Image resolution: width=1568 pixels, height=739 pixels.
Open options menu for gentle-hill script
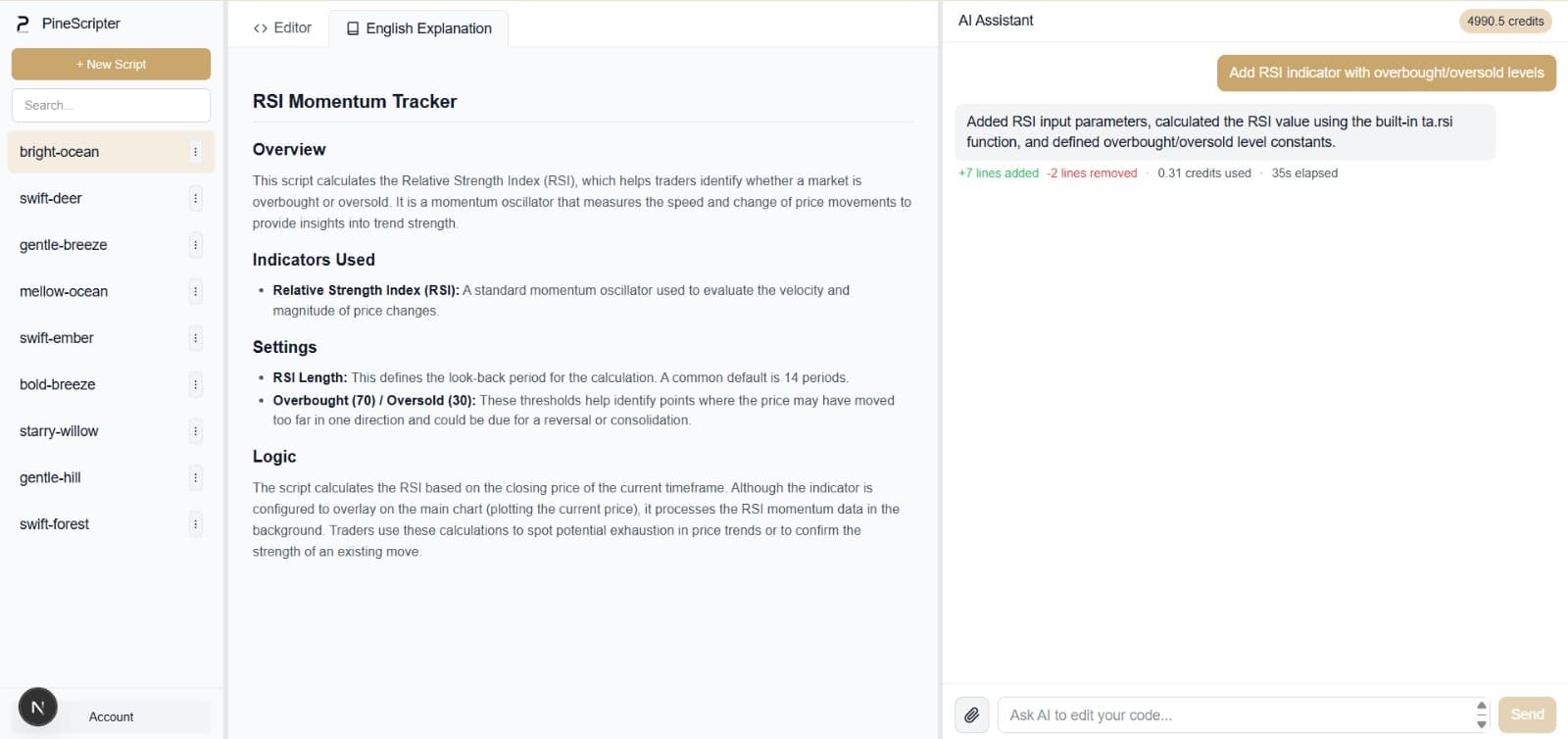coord(195,478)
